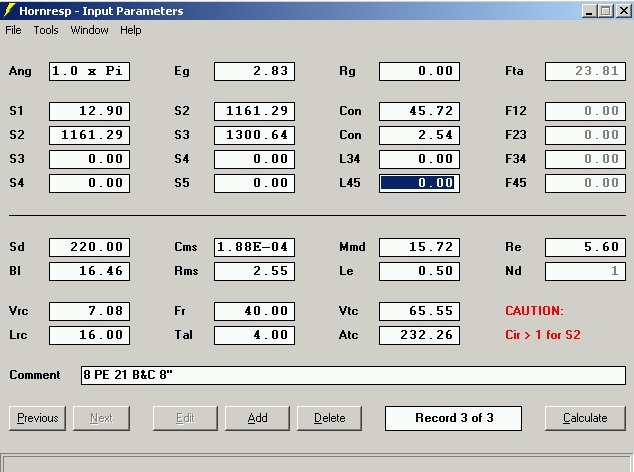Select the Bl field showing 16.46
Viewport: 634px width, 472px height.
click(89, 271)
